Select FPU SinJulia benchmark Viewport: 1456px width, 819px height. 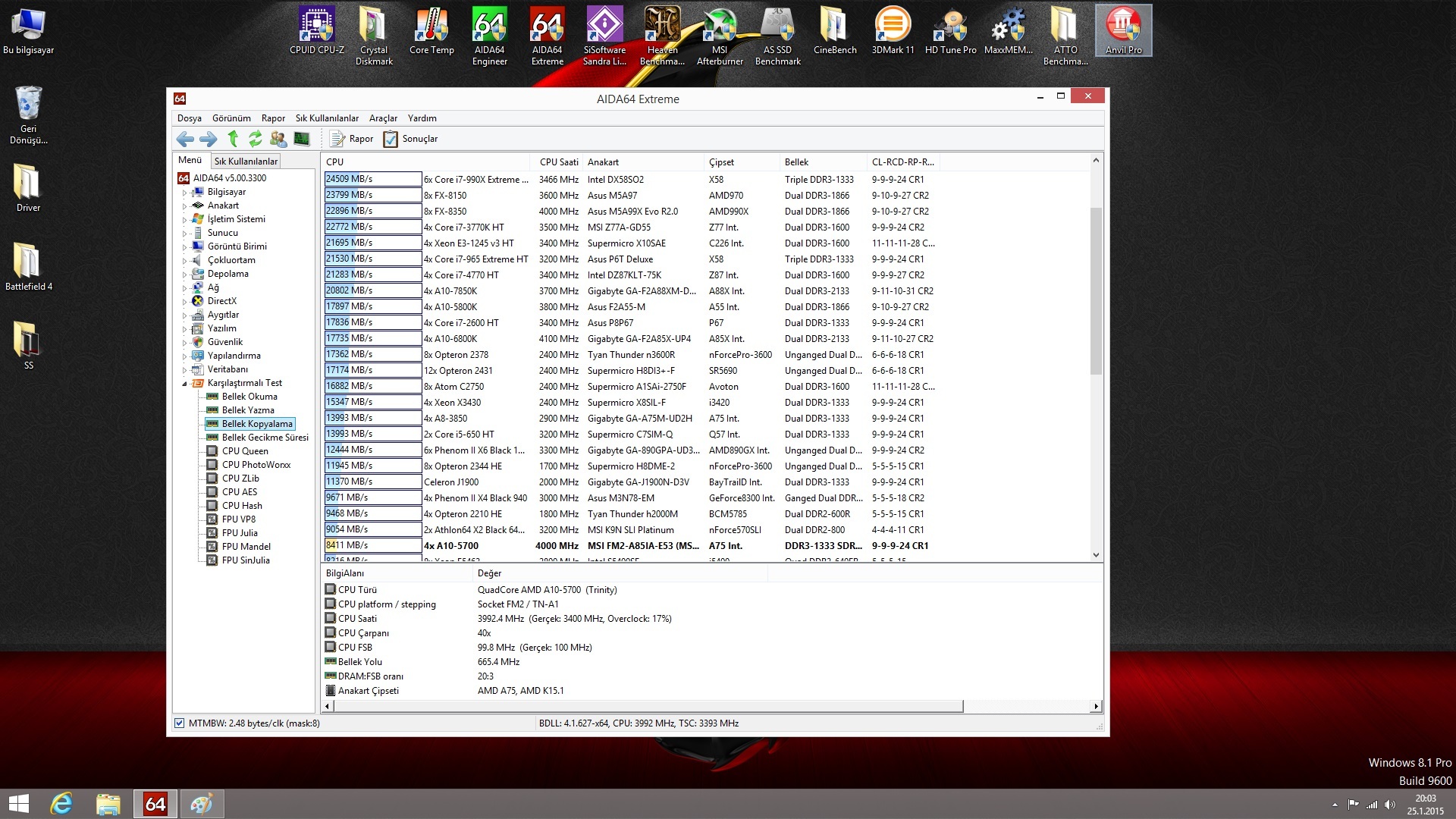pos(246,560)
